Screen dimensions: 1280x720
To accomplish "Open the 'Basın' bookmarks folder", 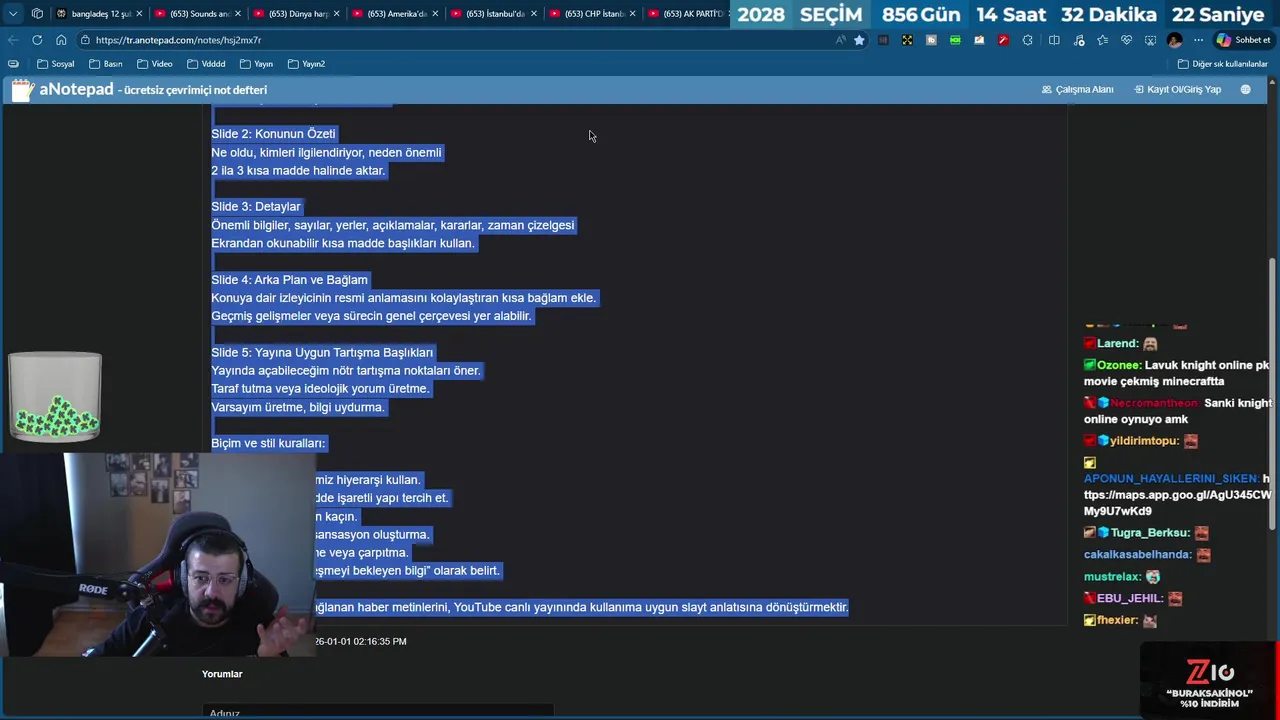I will 106,64.
